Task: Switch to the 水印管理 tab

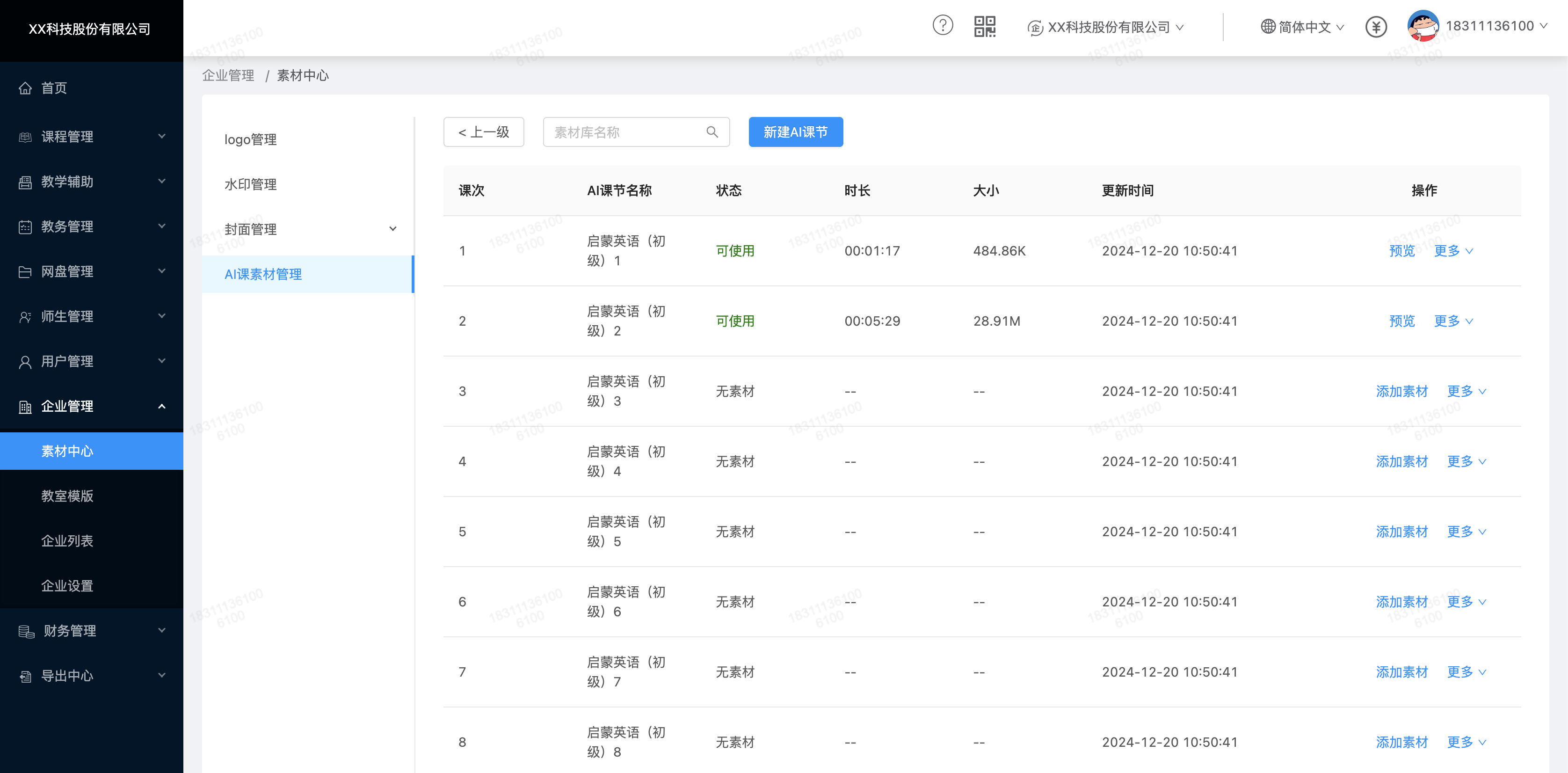Action: click(251, 184)
